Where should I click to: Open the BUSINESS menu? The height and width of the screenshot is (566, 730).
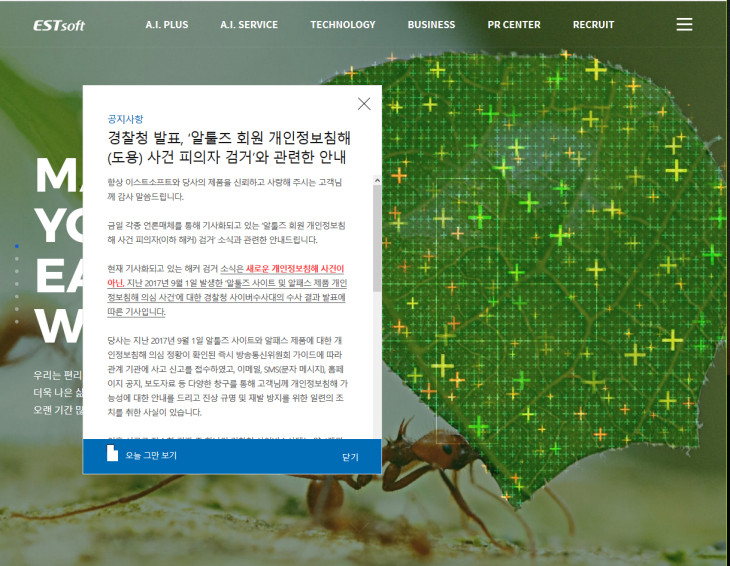pos(432,25)
